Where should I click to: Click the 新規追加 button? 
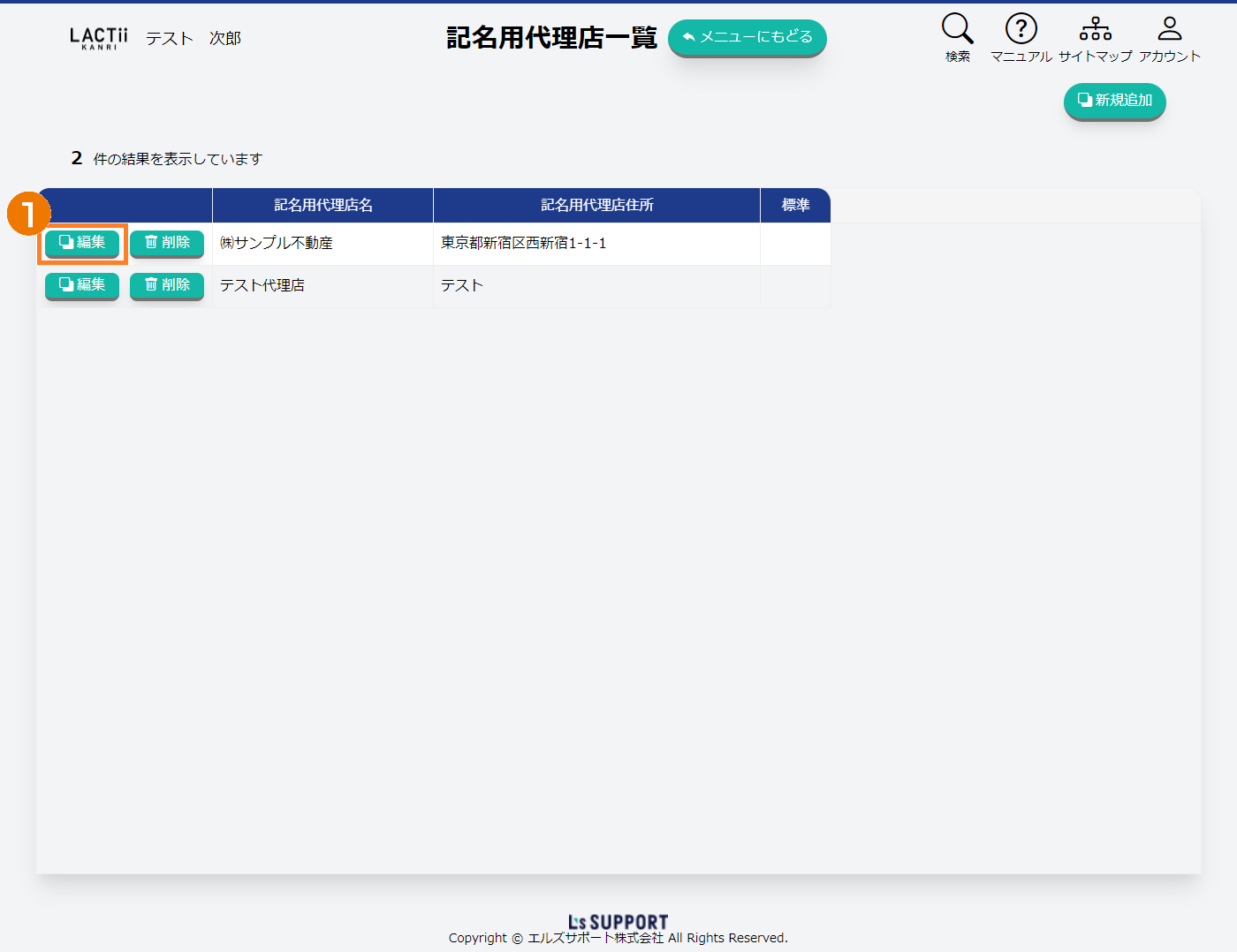tap(1114, 101)
